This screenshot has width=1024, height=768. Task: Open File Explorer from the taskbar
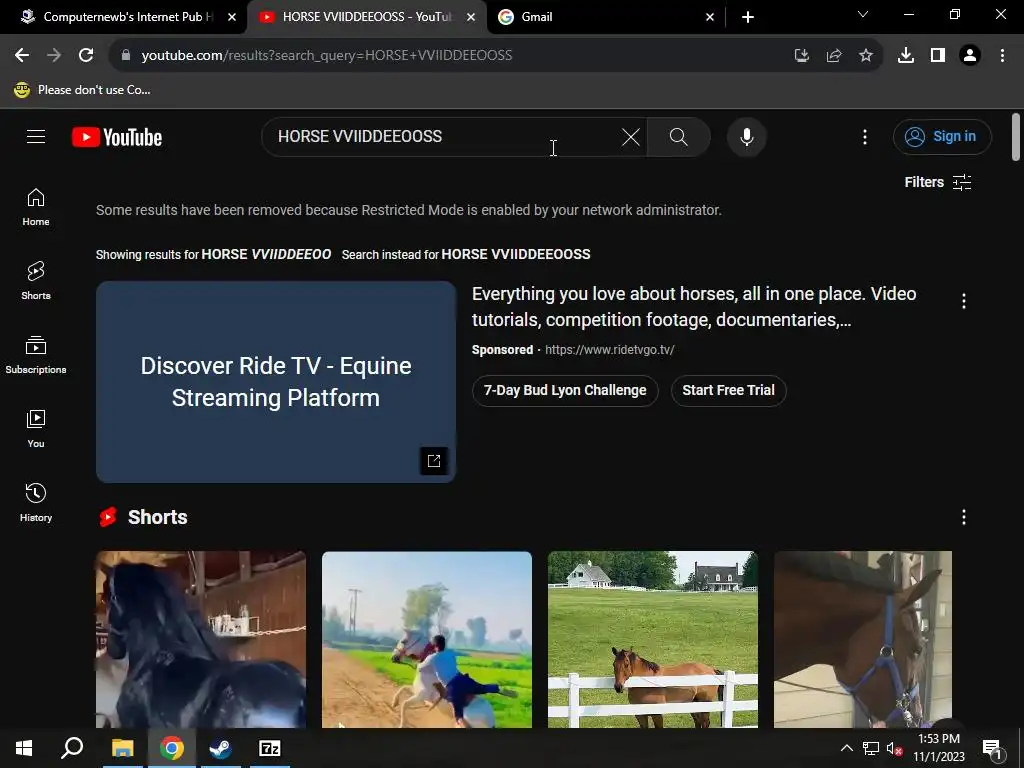122,748
